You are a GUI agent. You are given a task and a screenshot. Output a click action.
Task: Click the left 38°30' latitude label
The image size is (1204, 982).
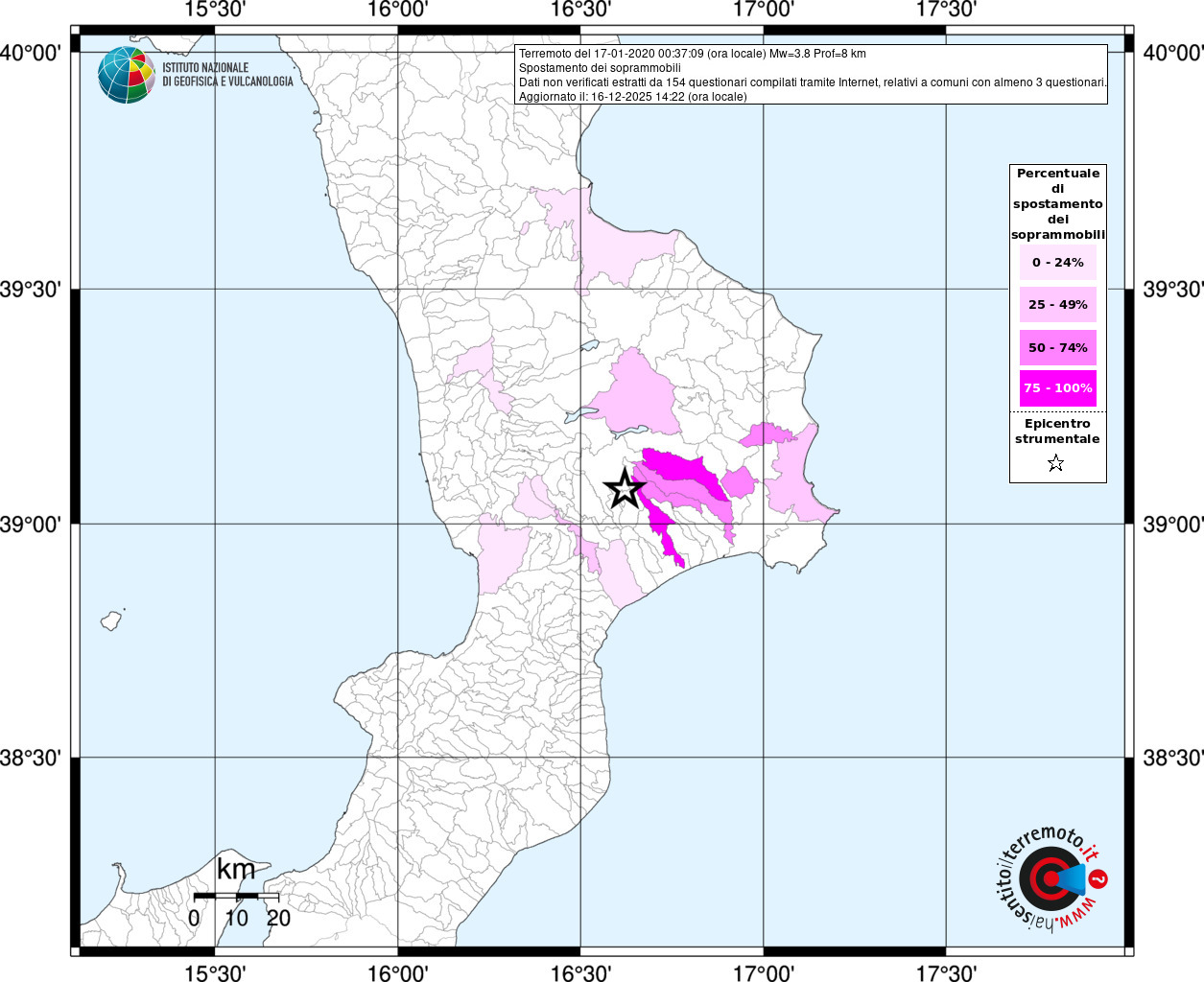point(32,759)
